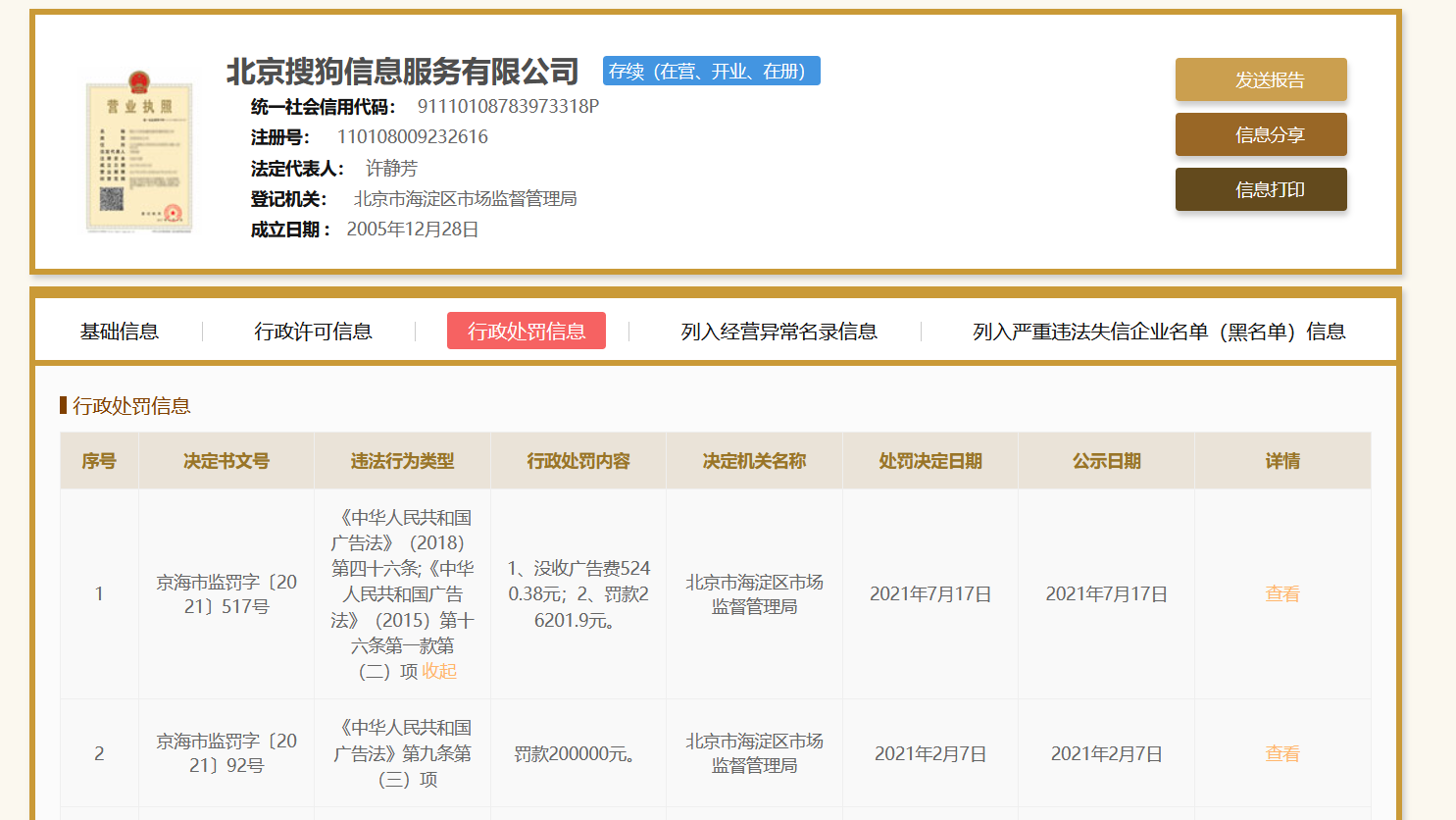Click the 决定机关名称 column header
The image size is (1456, 820).
pos(754,461)
